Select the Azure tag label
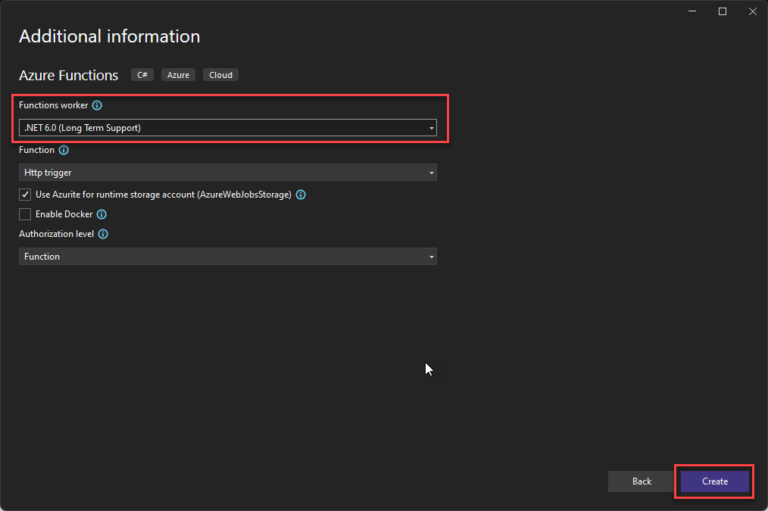 (178, 75)
